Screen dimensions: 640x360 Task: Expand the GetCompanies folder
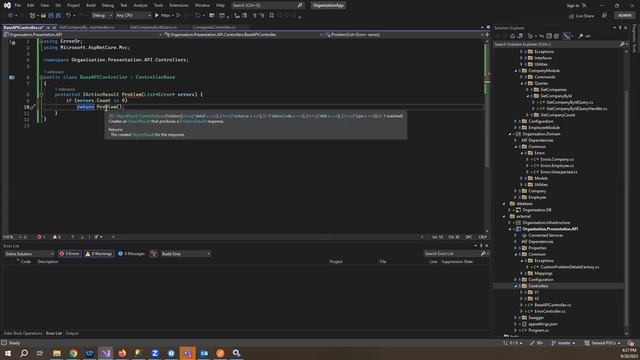pos(527,90)
